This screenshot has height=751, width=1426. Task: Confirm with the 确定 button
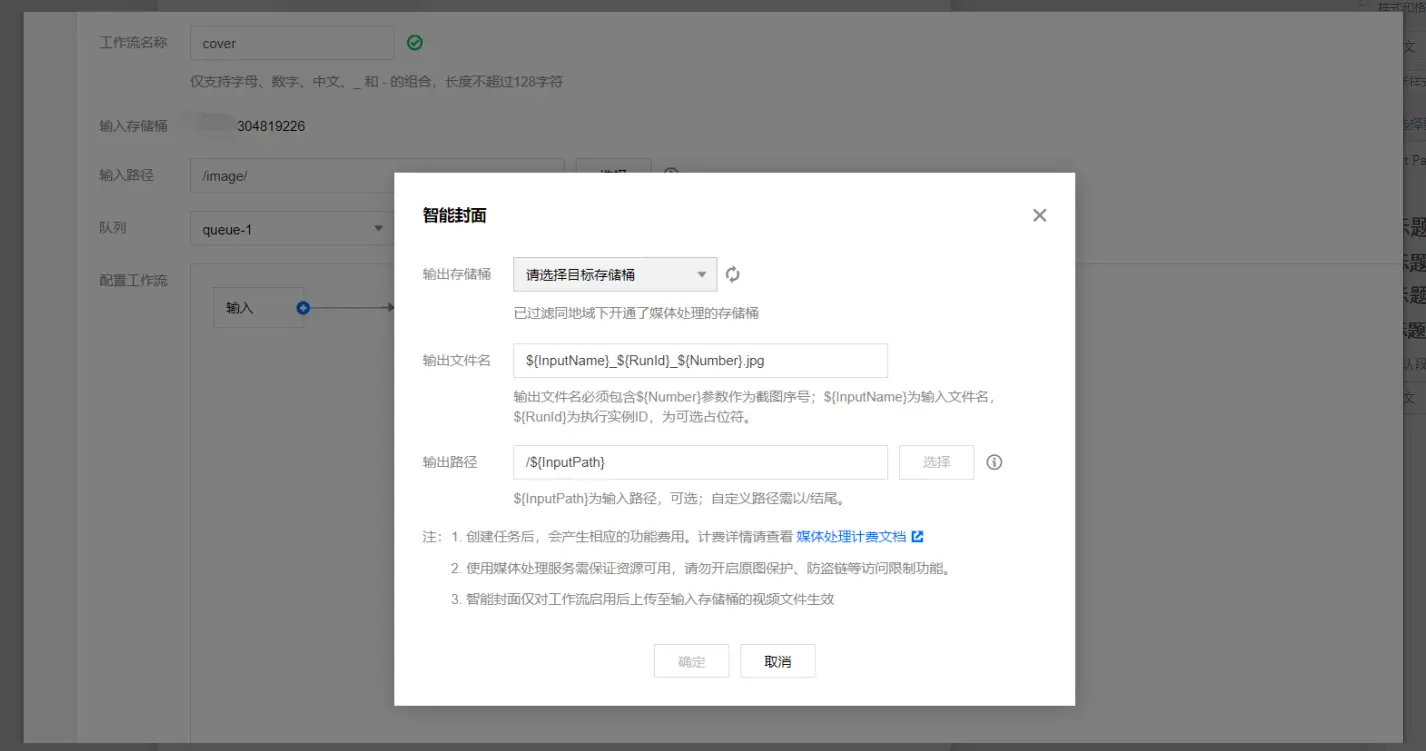tap(691, 661)
